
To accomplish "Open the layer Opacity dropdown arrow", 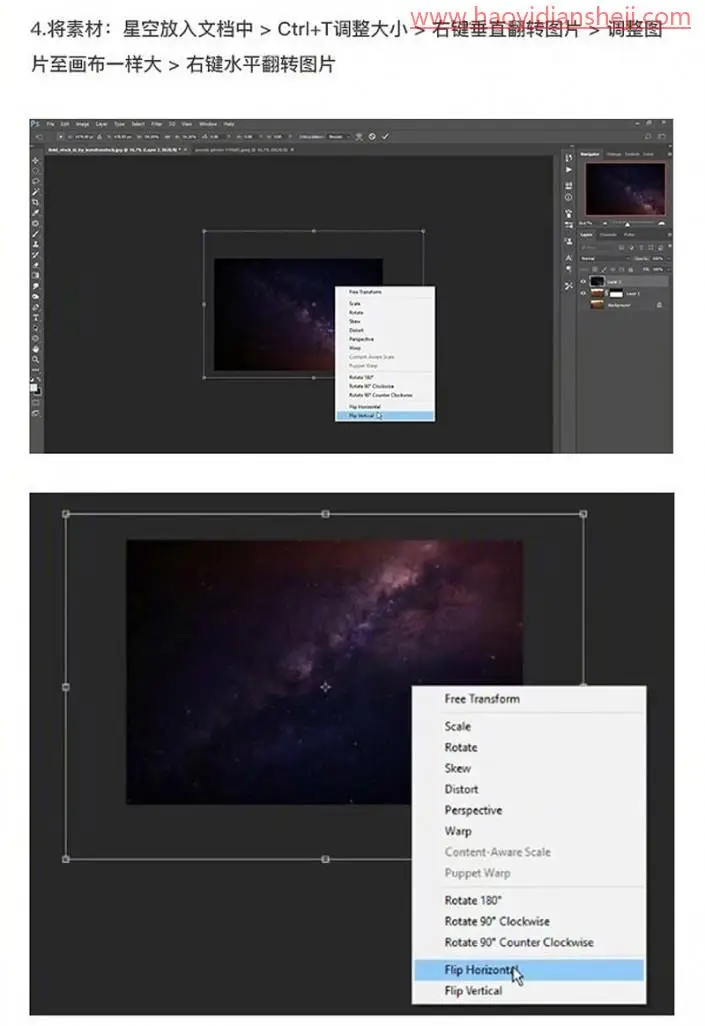I will pos(668,258).
